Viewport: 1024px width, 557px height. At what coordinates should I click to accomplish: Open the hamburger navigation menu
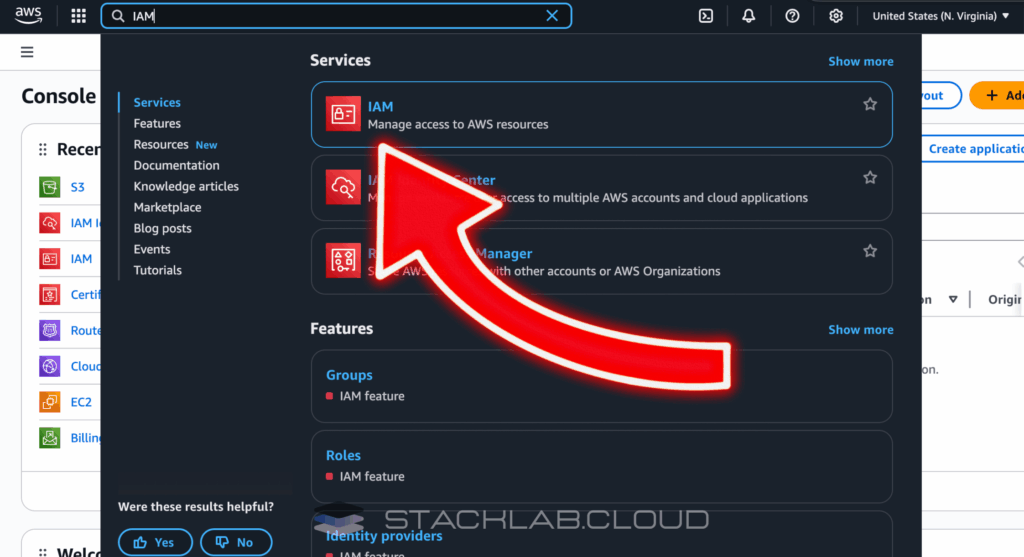[x=27, y=52]
